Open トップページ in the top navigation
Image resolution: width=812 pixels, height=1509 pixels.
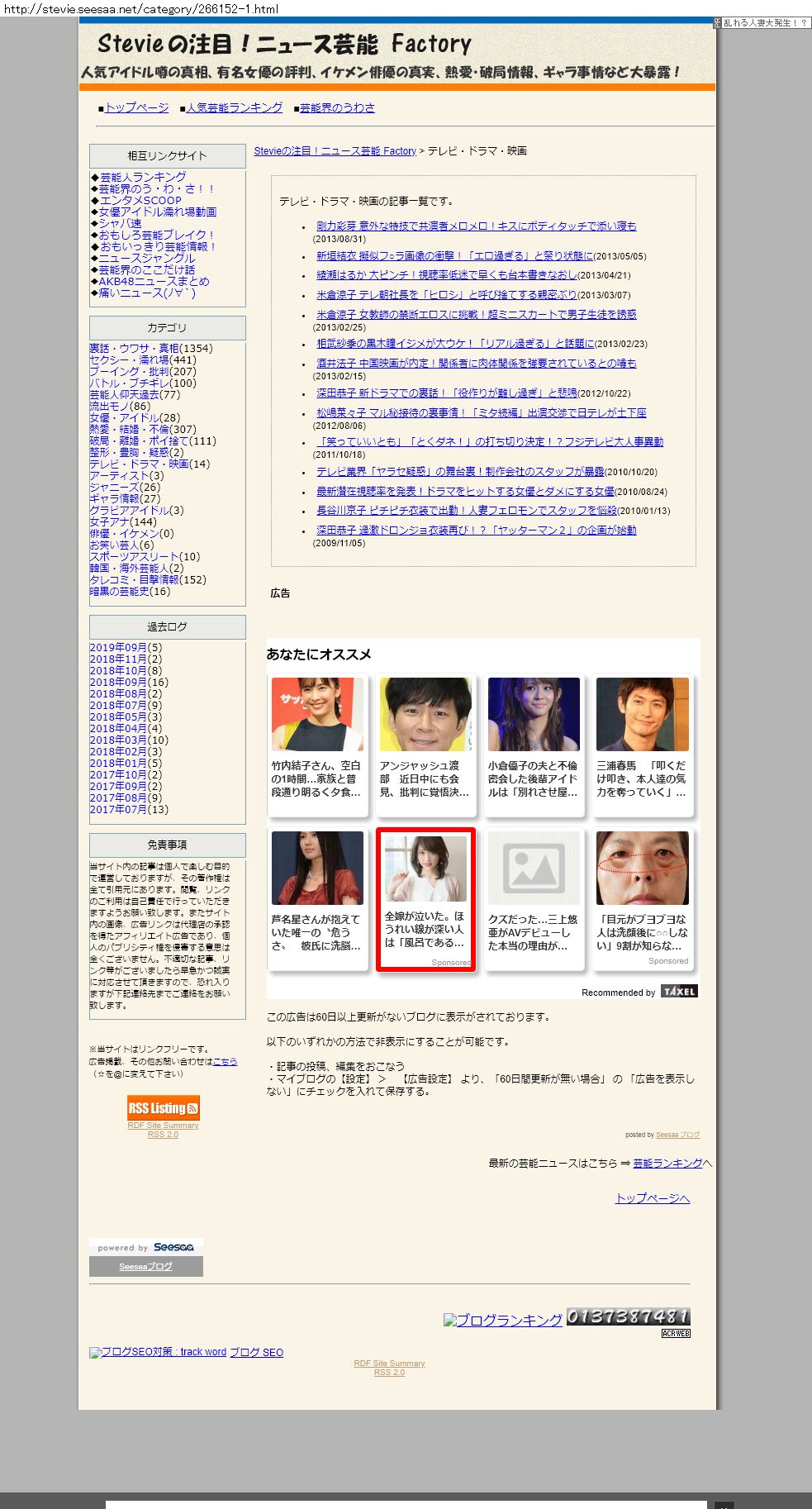[x=136, y=107]
